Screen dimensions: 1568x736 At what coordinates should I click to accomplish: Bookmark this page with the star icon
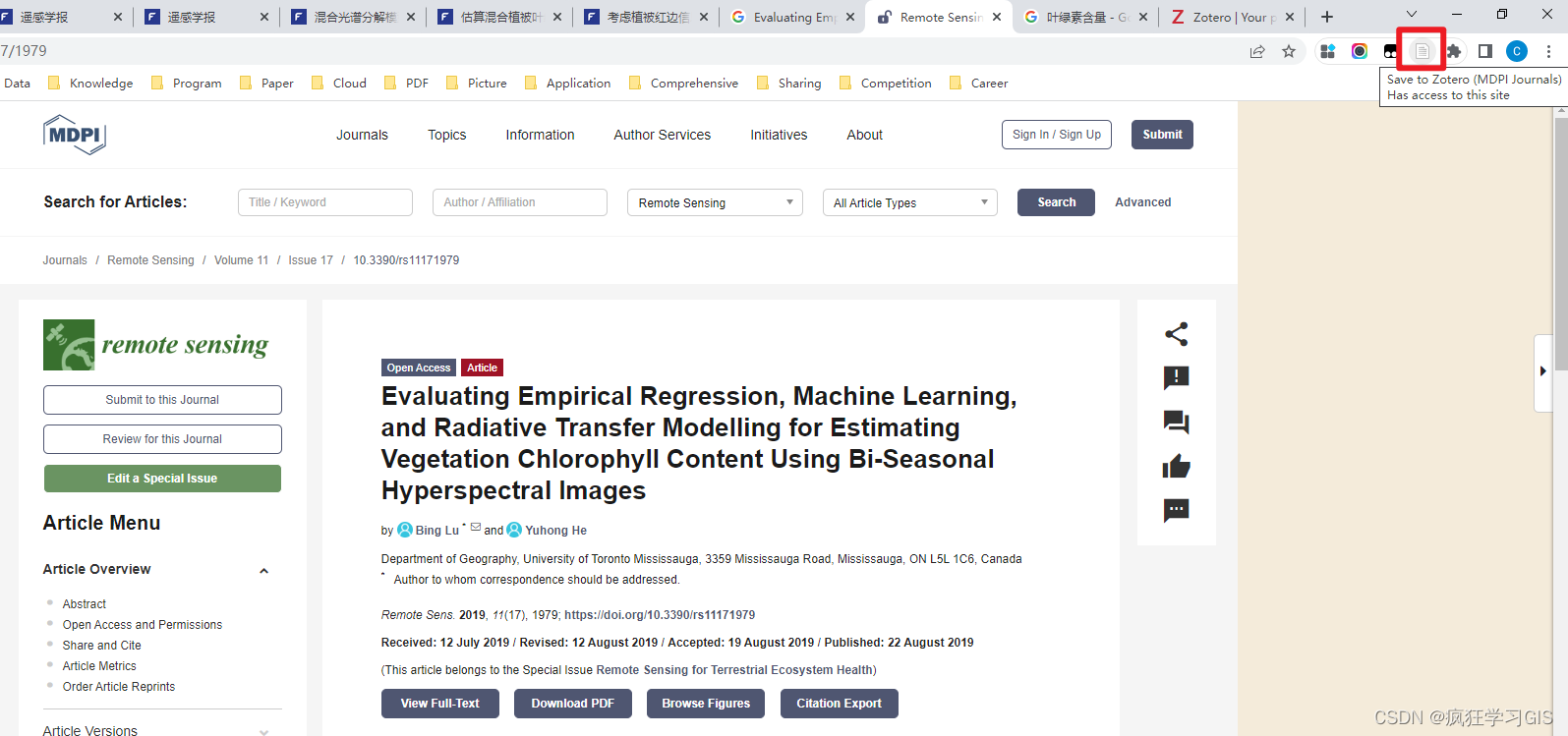(1289, 51)
